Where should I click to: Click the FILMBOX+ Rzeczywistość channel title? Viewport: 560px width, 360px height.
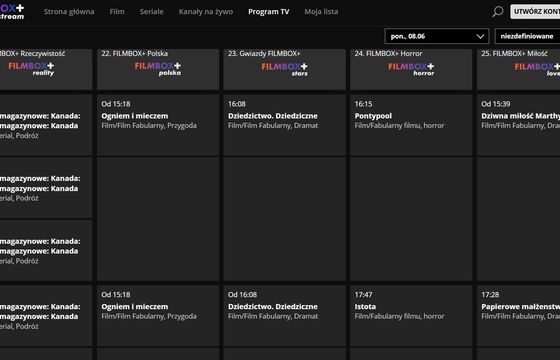coord(32,54)
